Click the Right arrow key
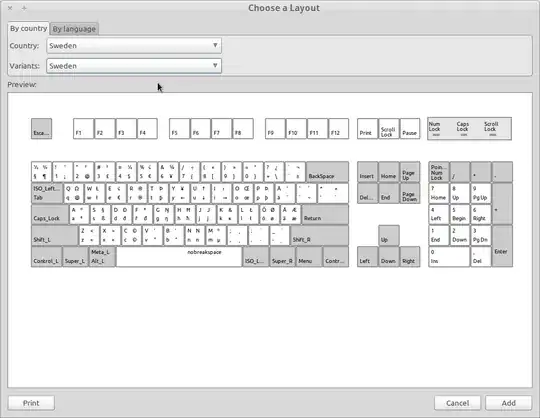This screenshot has height=418, width=540. click(x=410, y=257)
